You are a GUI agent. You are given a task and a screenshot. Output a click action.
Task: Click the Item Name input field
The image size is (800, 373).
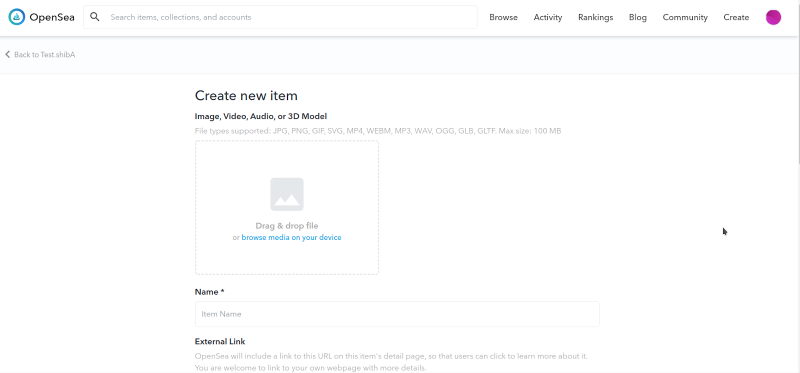(397, 314)
